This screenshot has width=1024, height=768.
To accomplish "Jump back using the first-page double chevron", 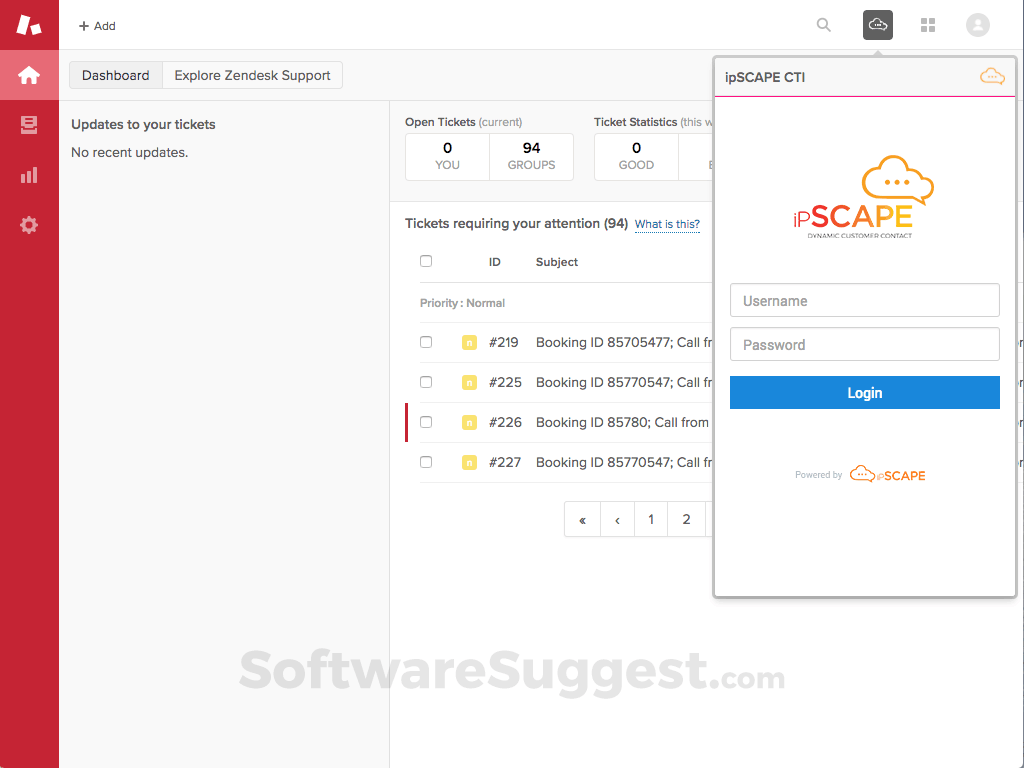I will pyautogui.click(x=582, y=519).
